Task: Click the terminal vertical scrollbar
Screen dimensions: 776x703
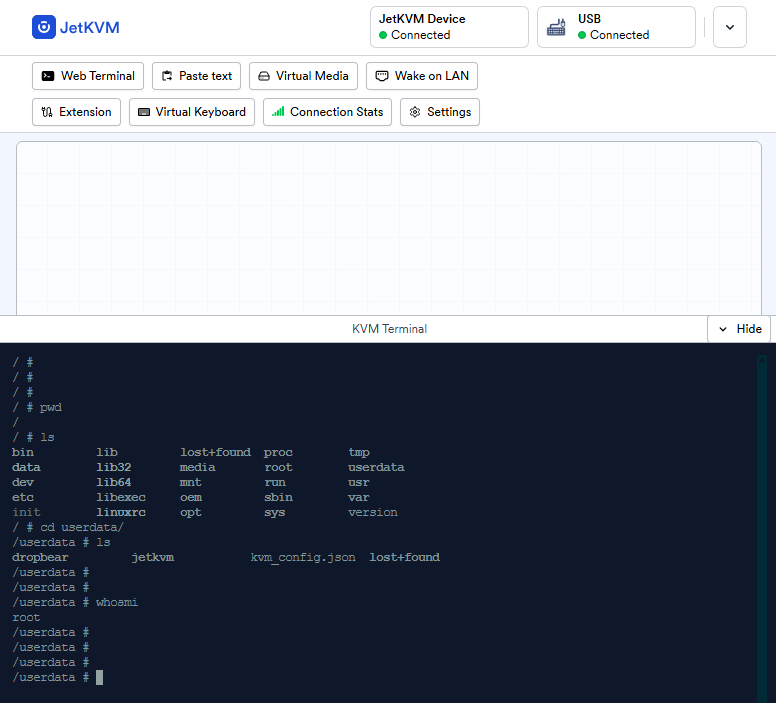Action: point(762,528)
